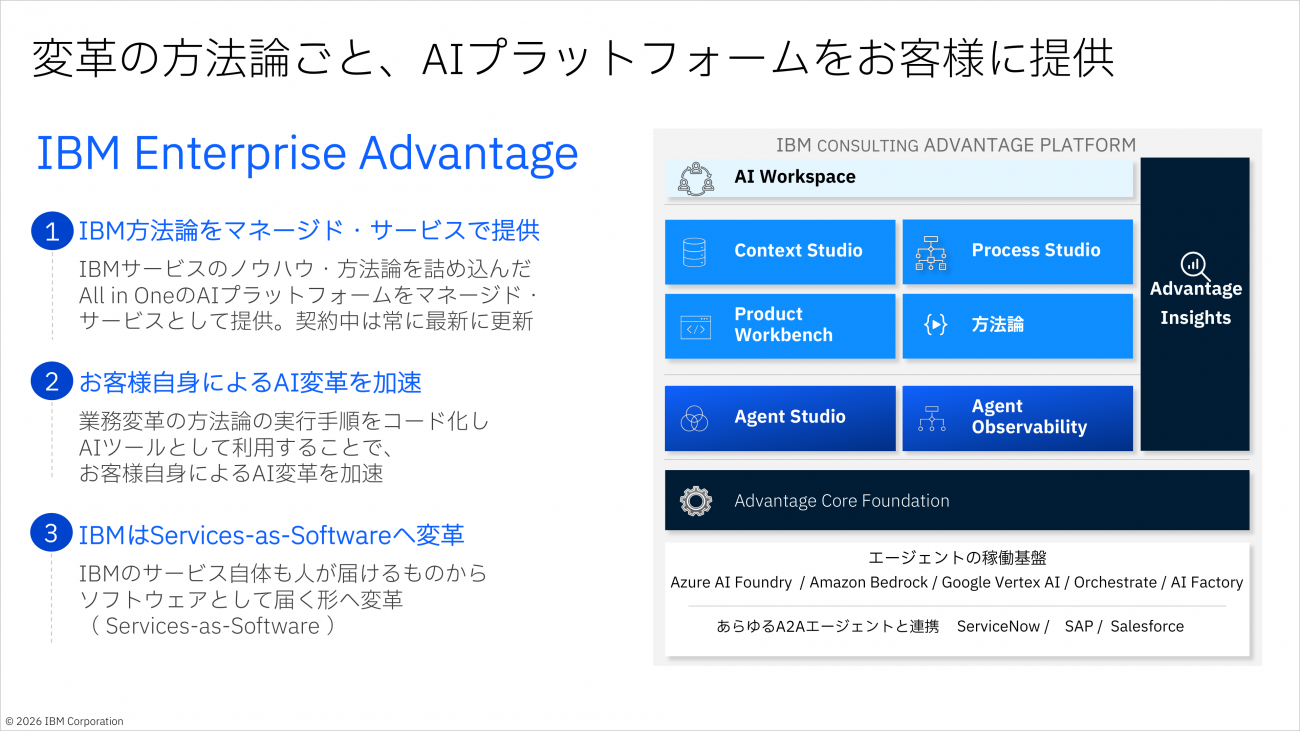This screenshot has width=1300, height=731.
Task: Select the エージェントの稼働基盤 caption
Action: [957, 558]
